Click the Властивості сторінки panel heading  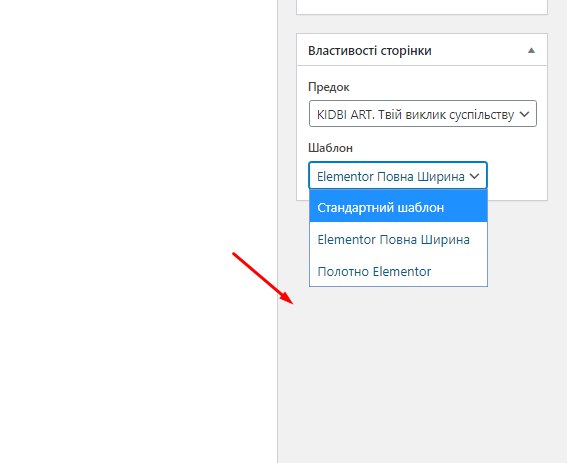click(x=370, y=50)
